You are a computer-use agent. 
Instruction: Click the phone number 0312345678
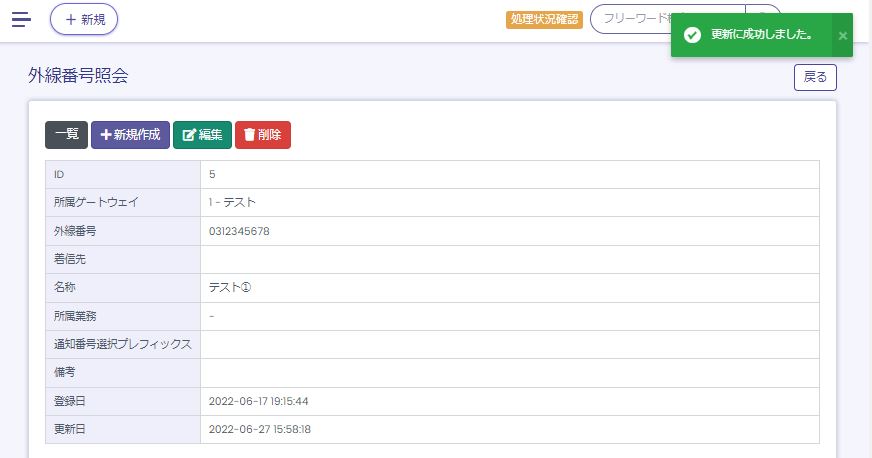(239, 231)
